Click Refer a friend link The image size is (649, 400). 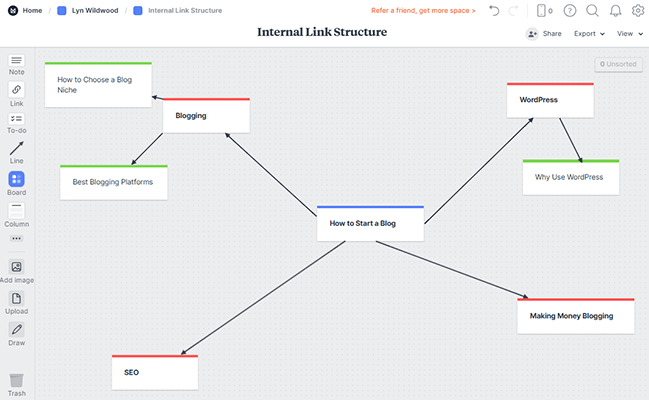(x=423, y=10)
